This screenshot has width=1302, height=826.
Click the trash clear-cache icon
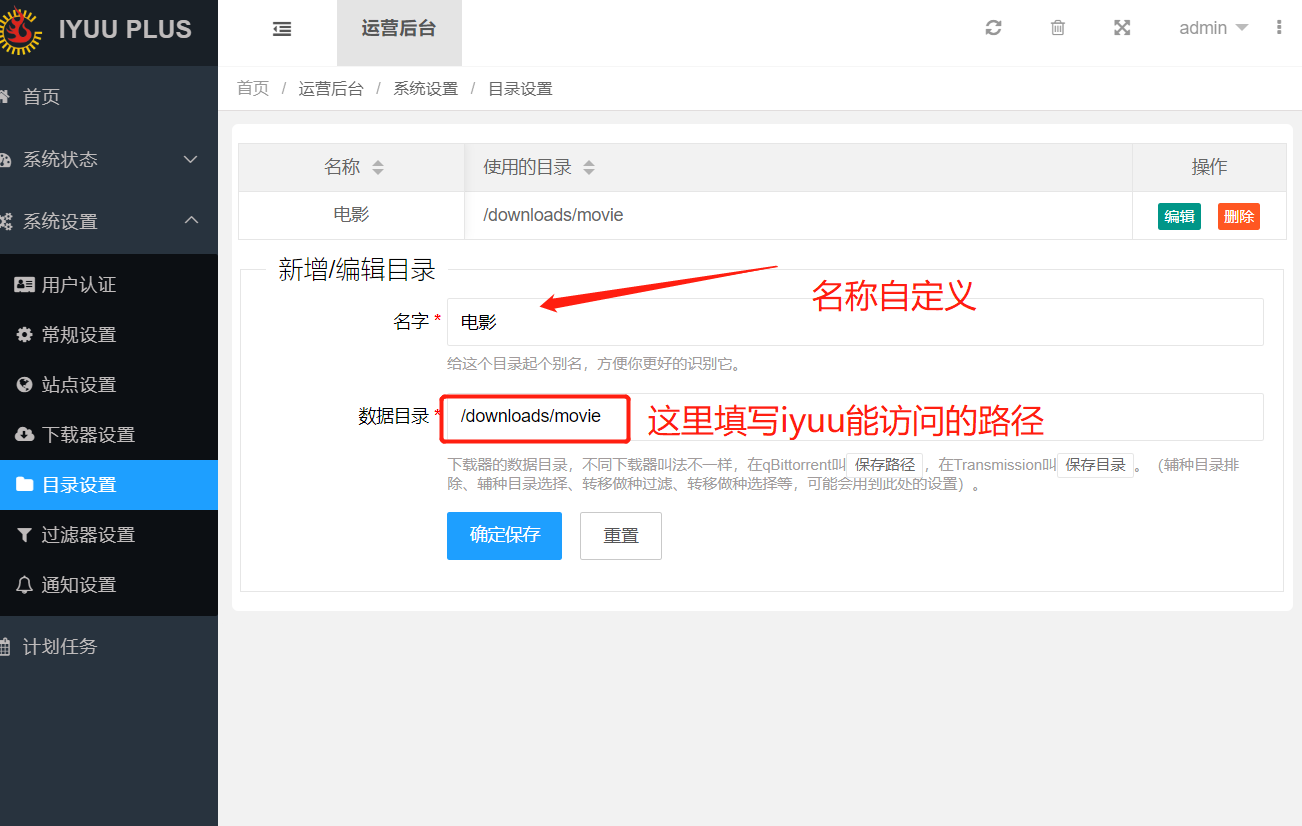(1057, 28)
